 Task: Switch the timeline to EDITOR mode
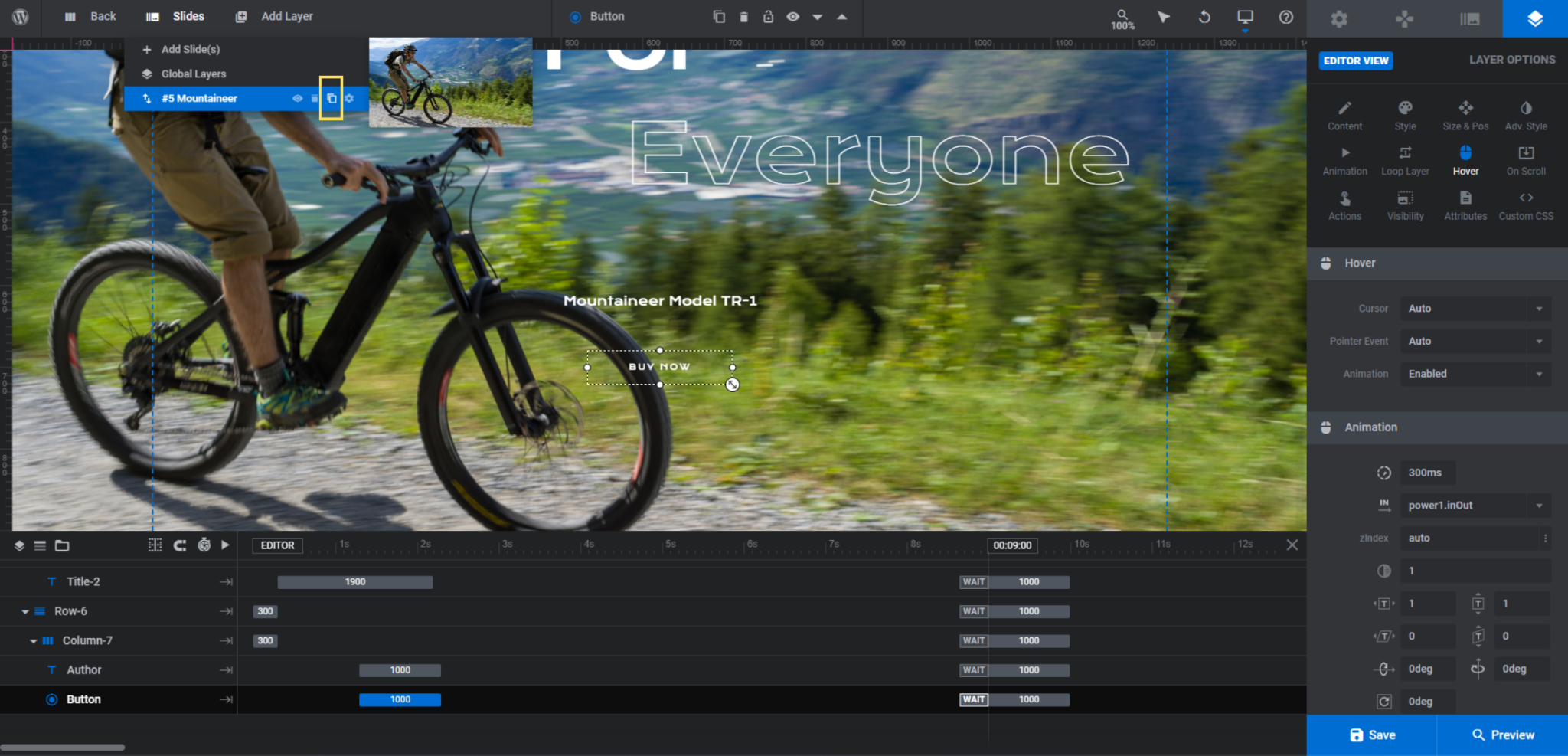coord(277,545)
